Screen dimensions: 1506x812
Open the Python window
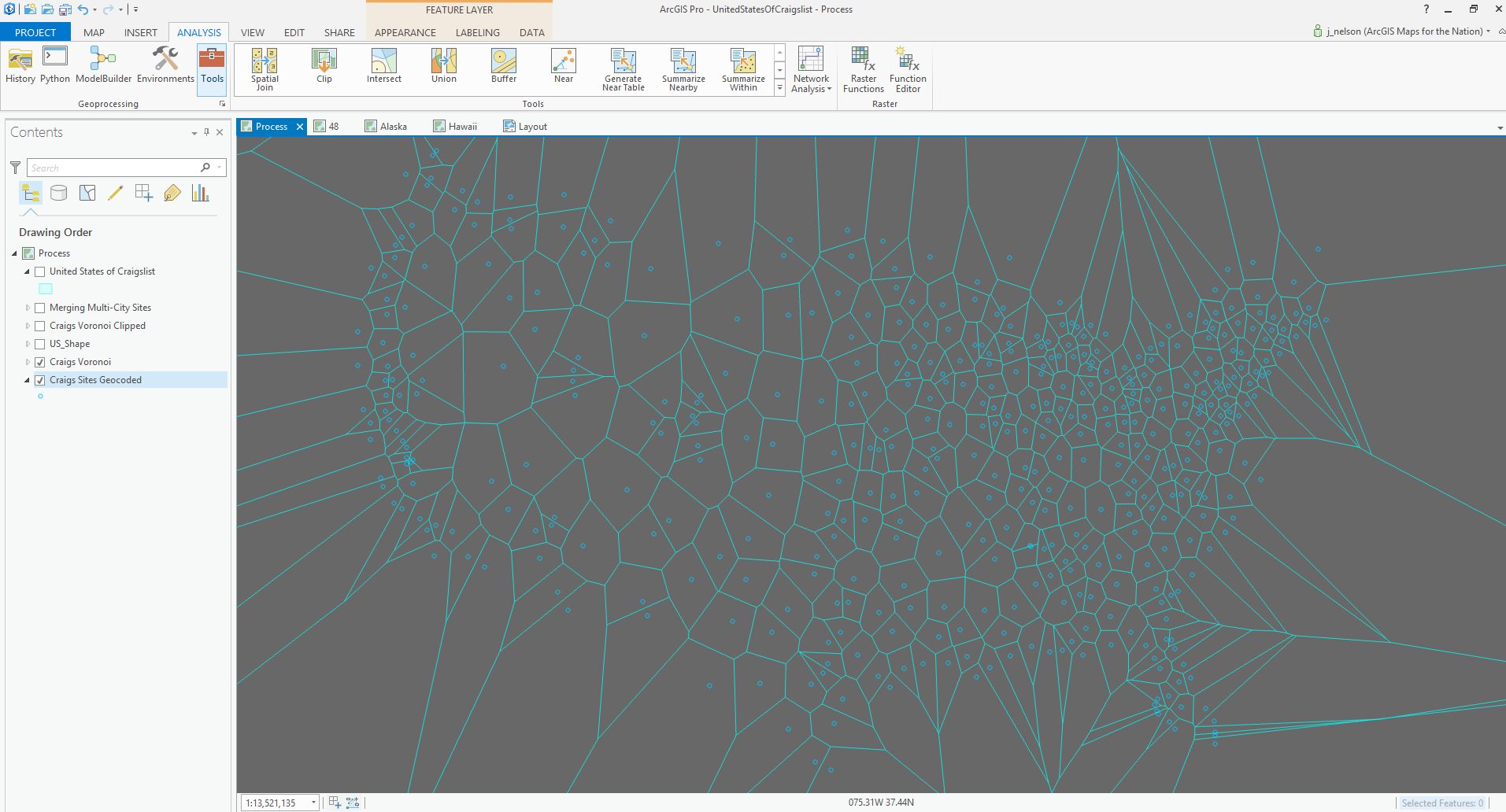tap(55, 66)
